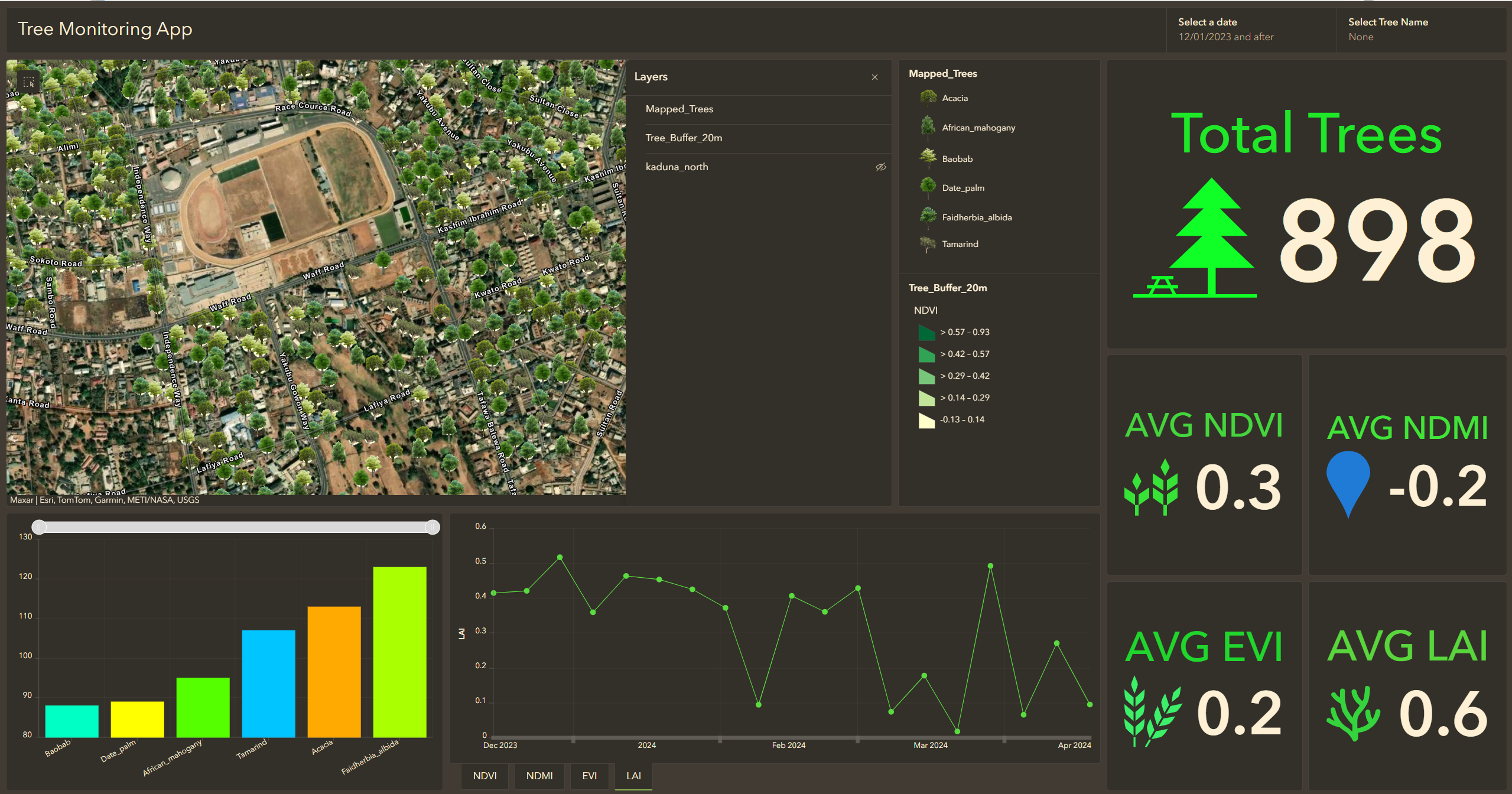Toggle visibility of kaduna_north layer
This screenshot has height=794, width=1512.
pos(880,167)
